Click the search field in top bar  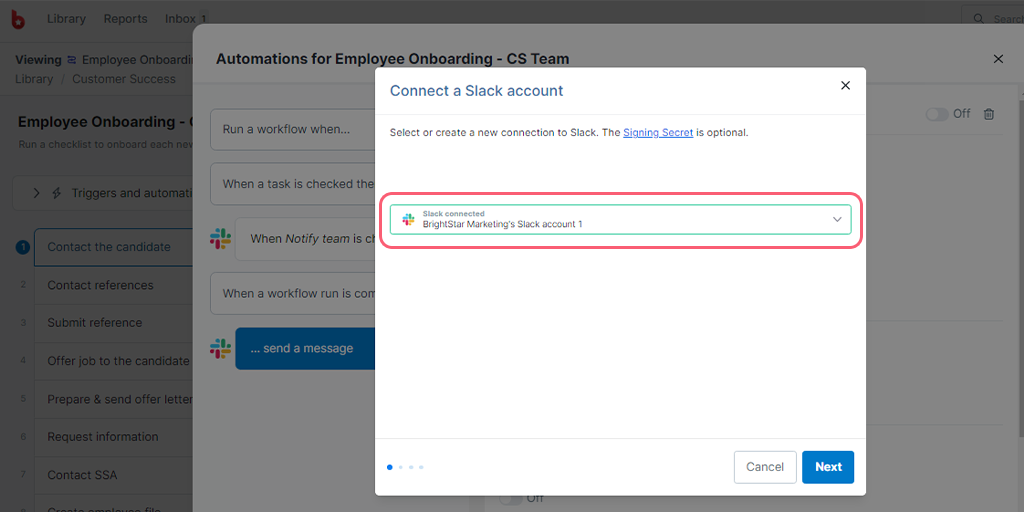coord(995,19)
